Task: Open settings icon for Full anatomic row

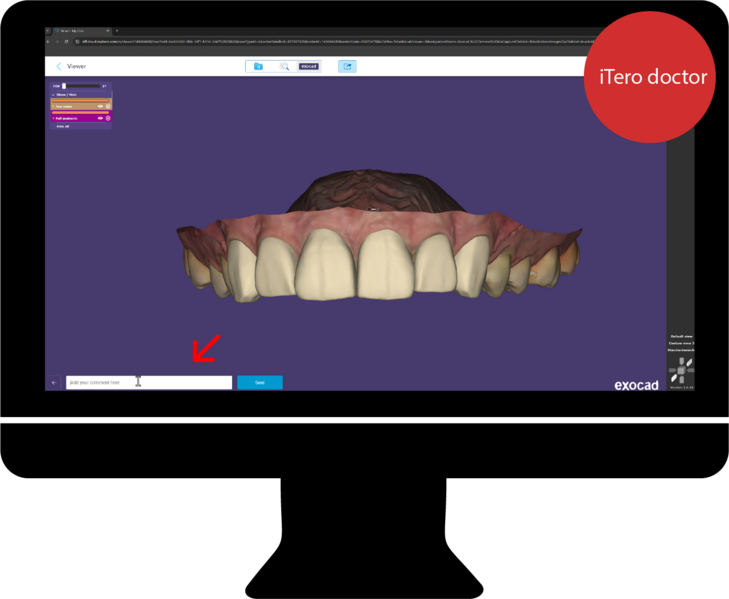Action: (x=108, y=118)
